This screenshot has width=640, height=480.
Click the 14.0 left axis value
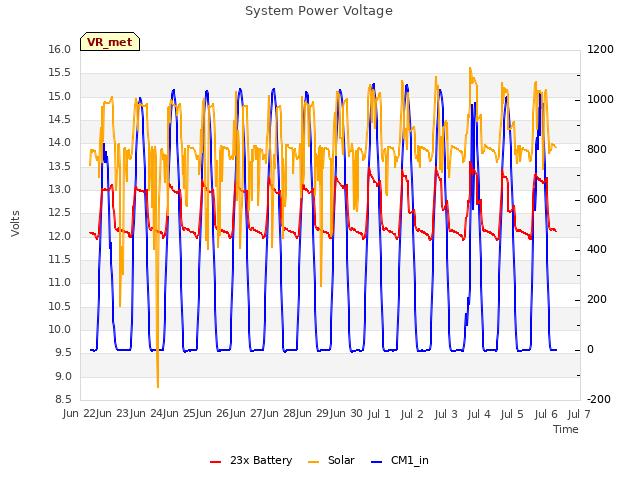click(60, 143)
